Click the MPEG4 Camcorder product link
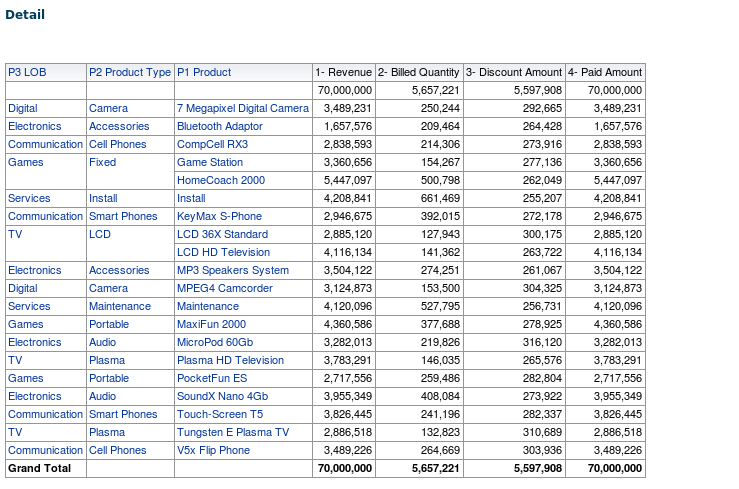Image resolution: width=739 pixels, height=489 pixels. coord(224,288)
